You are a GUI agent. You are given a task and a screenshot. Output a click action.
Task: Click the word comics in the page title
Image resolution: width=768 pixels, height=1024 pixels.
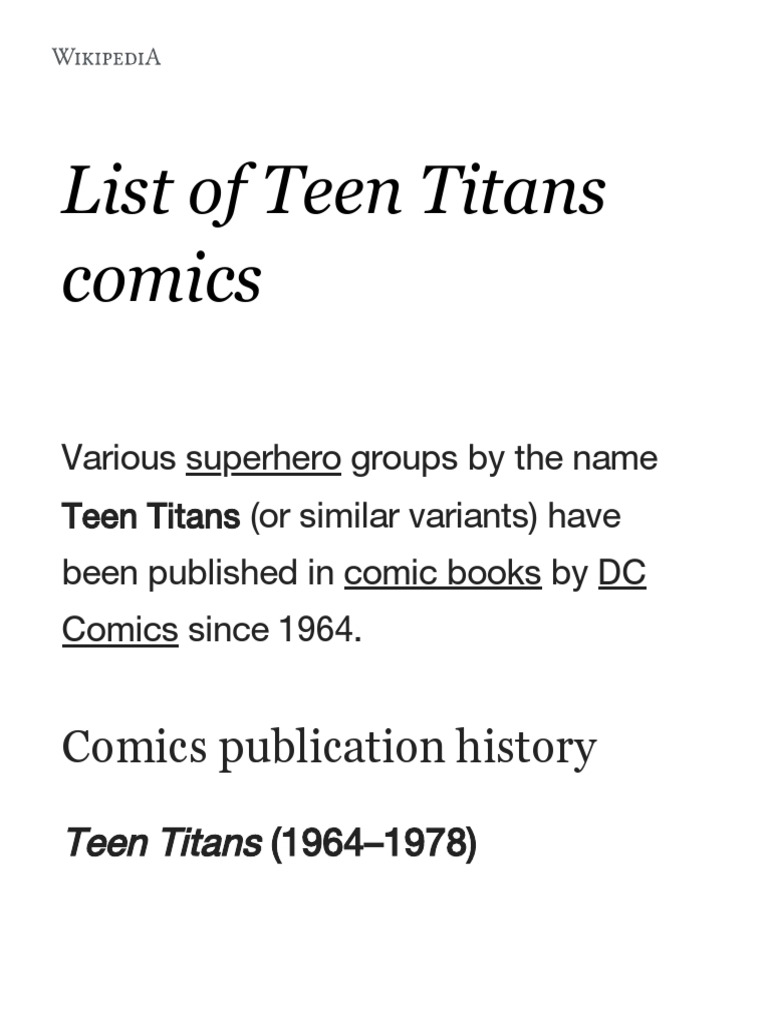(161, 279)
